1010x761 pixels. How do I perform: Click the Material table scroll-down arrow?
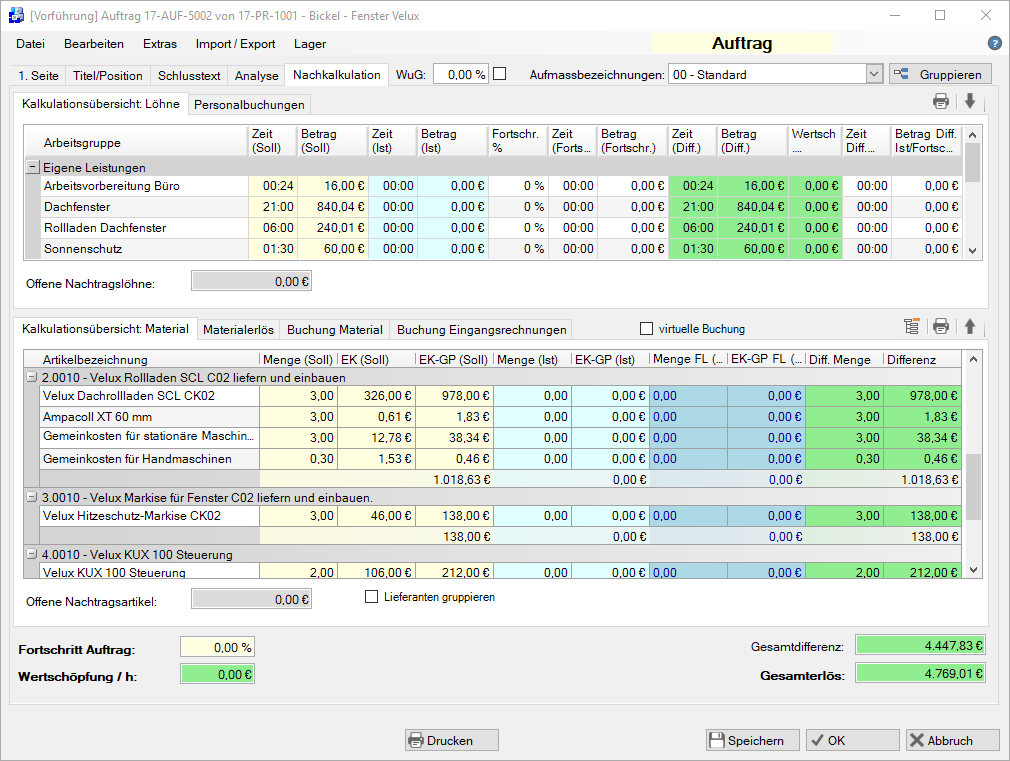pos(973,570)
